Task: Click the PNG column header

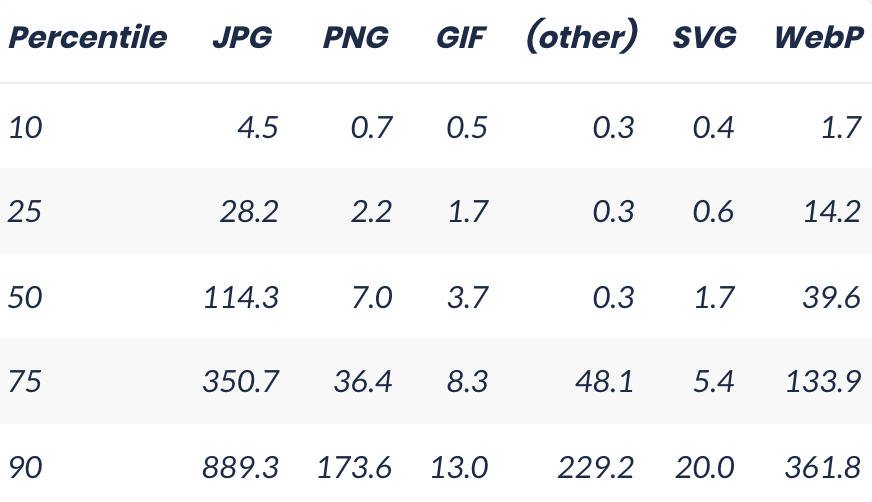Action: pos(356,37)
